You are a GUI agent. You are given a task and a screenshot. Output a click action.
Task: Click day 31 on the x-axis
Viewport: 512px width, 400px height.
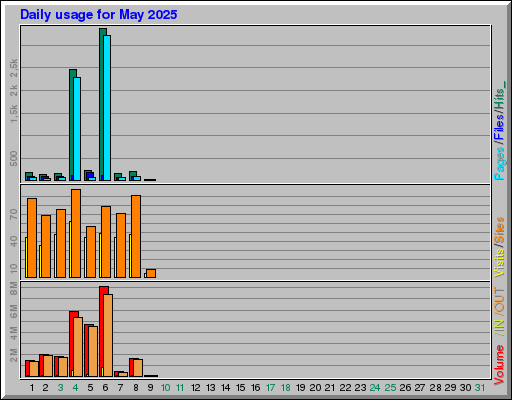point(480,388)
